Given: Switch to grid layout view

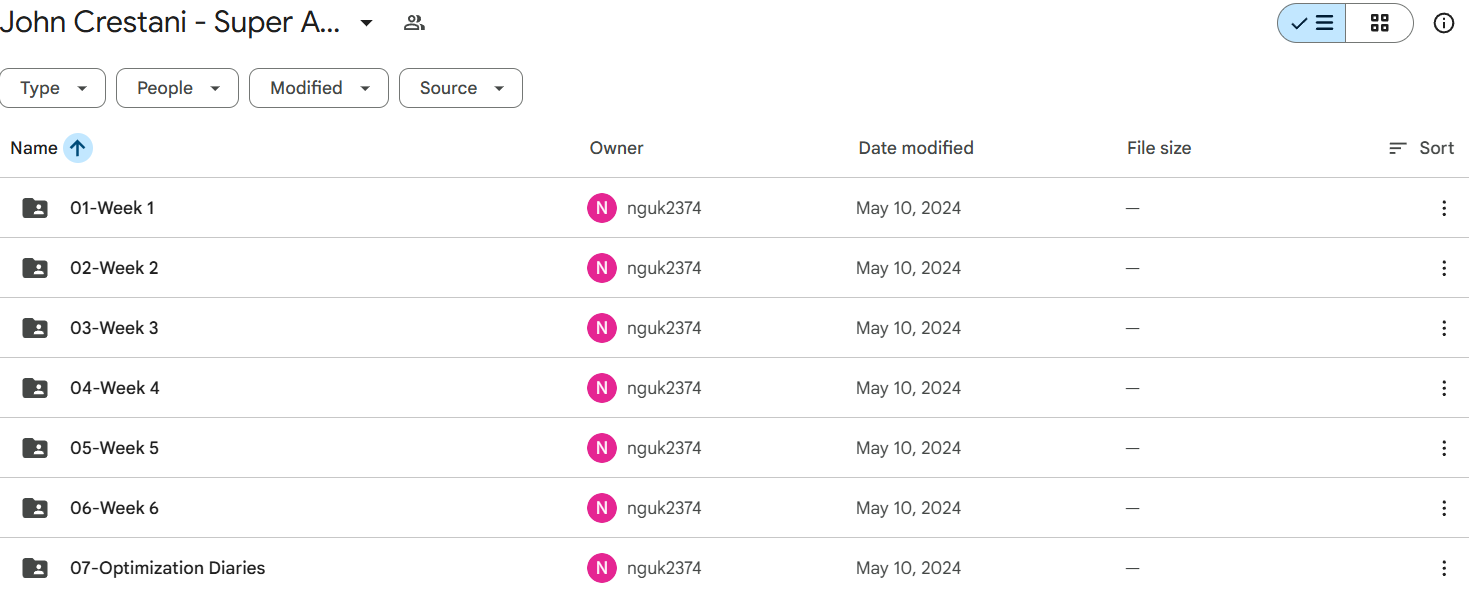Looking at the screenshot, I should 1379,23.
